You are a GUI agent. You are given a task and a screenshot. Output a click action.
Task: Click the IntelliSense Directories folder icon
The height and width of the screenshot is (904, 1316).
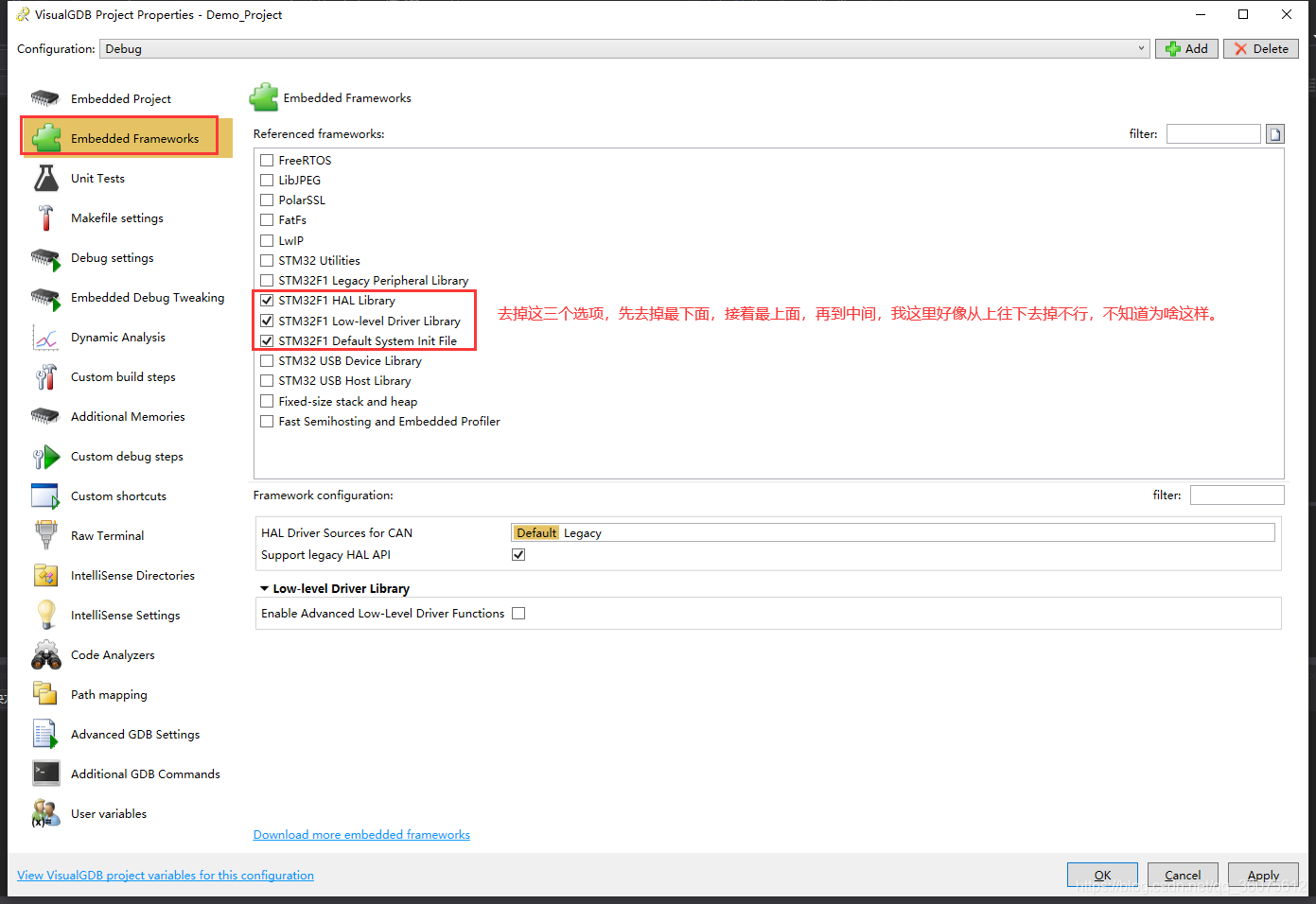point(45,575)
